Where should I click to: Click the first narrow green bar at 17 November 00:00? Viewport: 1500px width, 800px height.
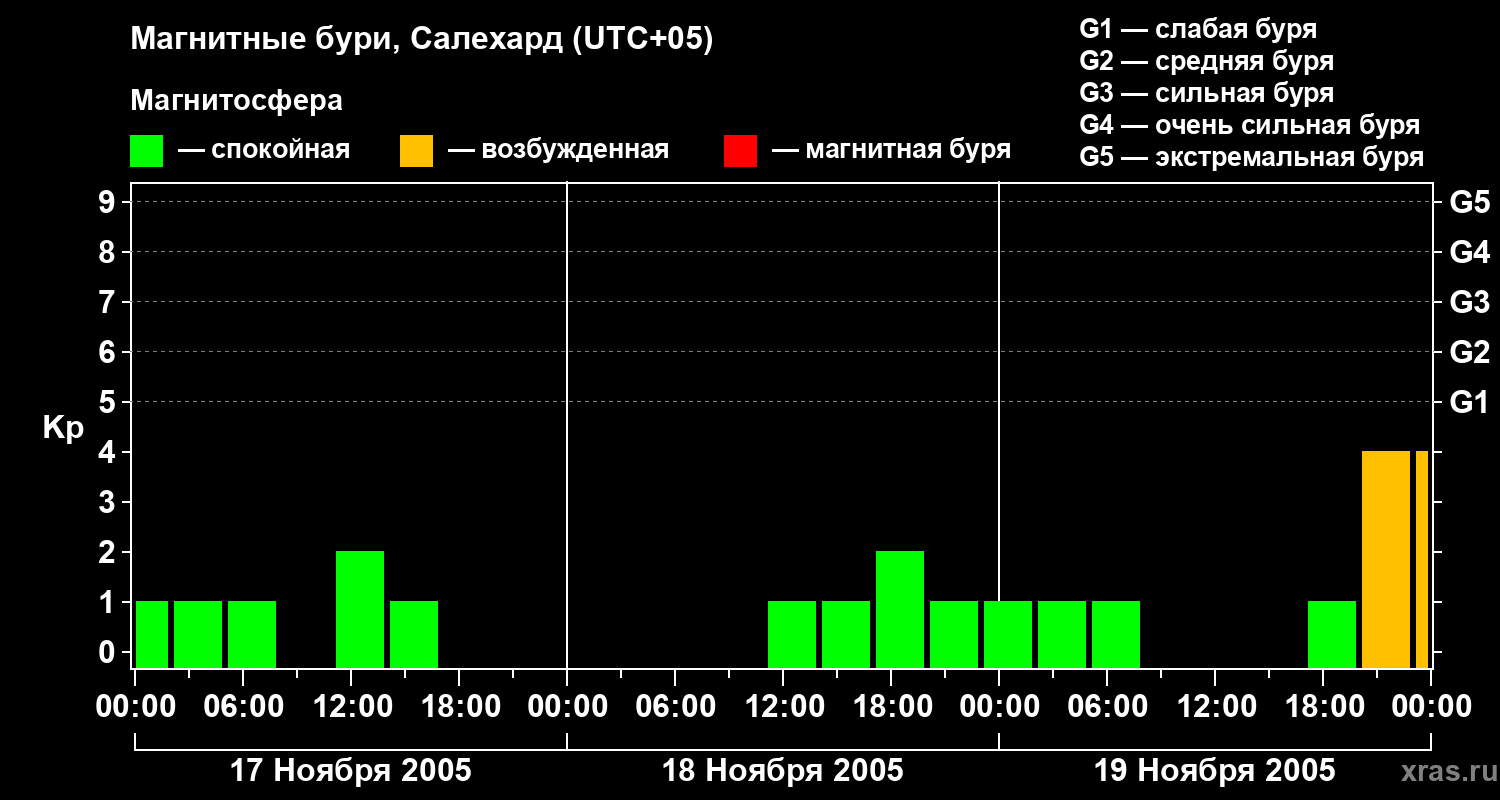tap(152, 634)
